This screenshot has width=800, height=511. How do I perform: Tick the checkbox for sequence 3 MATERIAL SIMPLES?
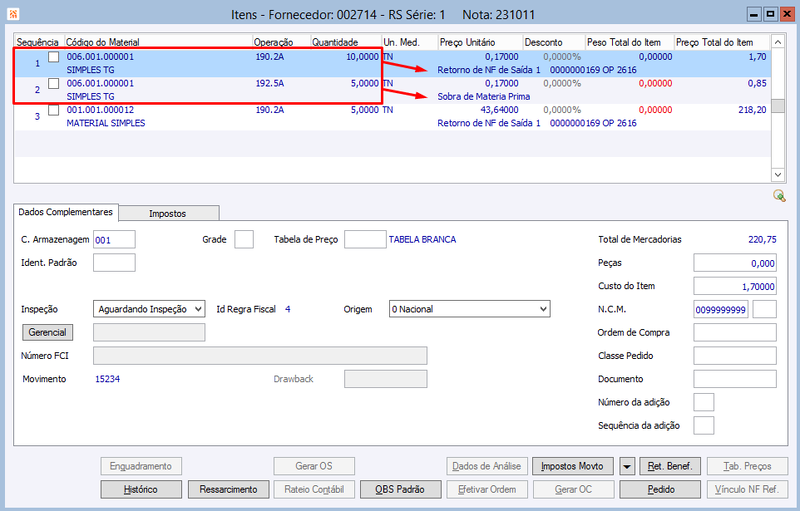[x=54, y=110]
